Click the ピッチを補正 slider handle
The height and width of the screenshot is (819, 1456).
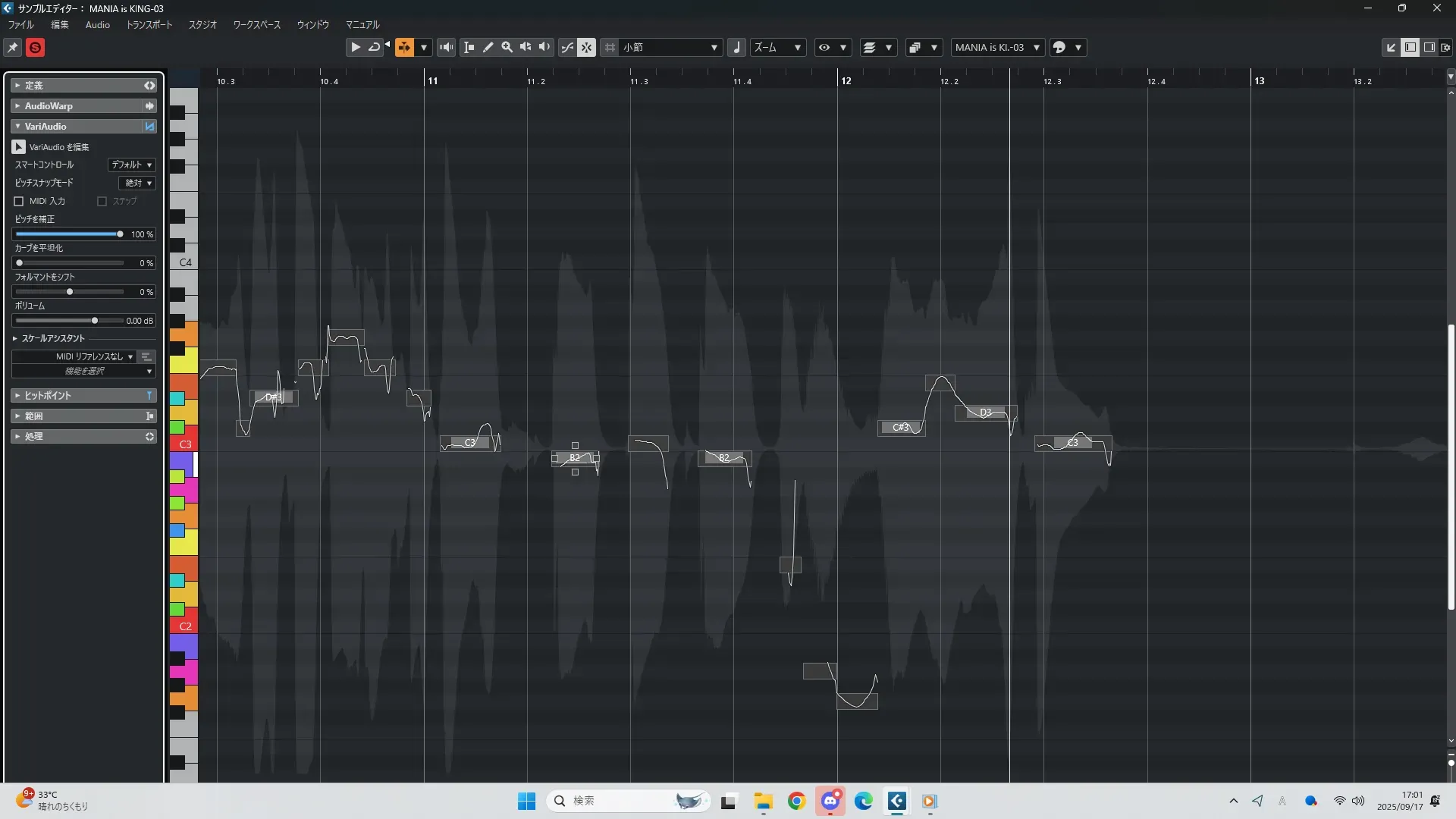coord(120,234)
